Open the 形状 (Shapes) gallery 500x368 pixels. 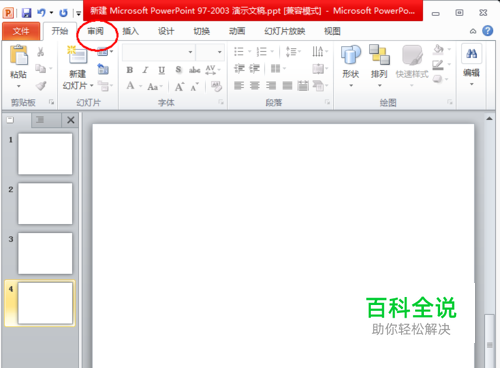coord(351,66)
